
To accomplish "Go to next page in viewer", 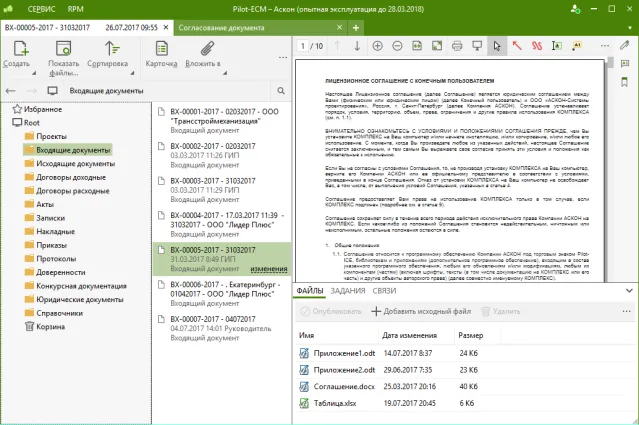I will tap(358, 46).
